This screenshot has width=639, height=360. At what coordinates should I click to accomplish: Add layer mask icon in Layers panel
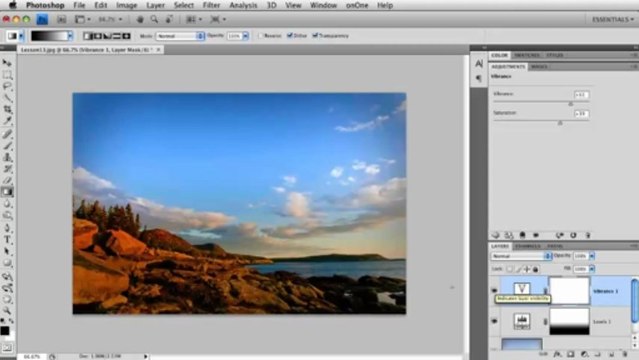[571, 354]
